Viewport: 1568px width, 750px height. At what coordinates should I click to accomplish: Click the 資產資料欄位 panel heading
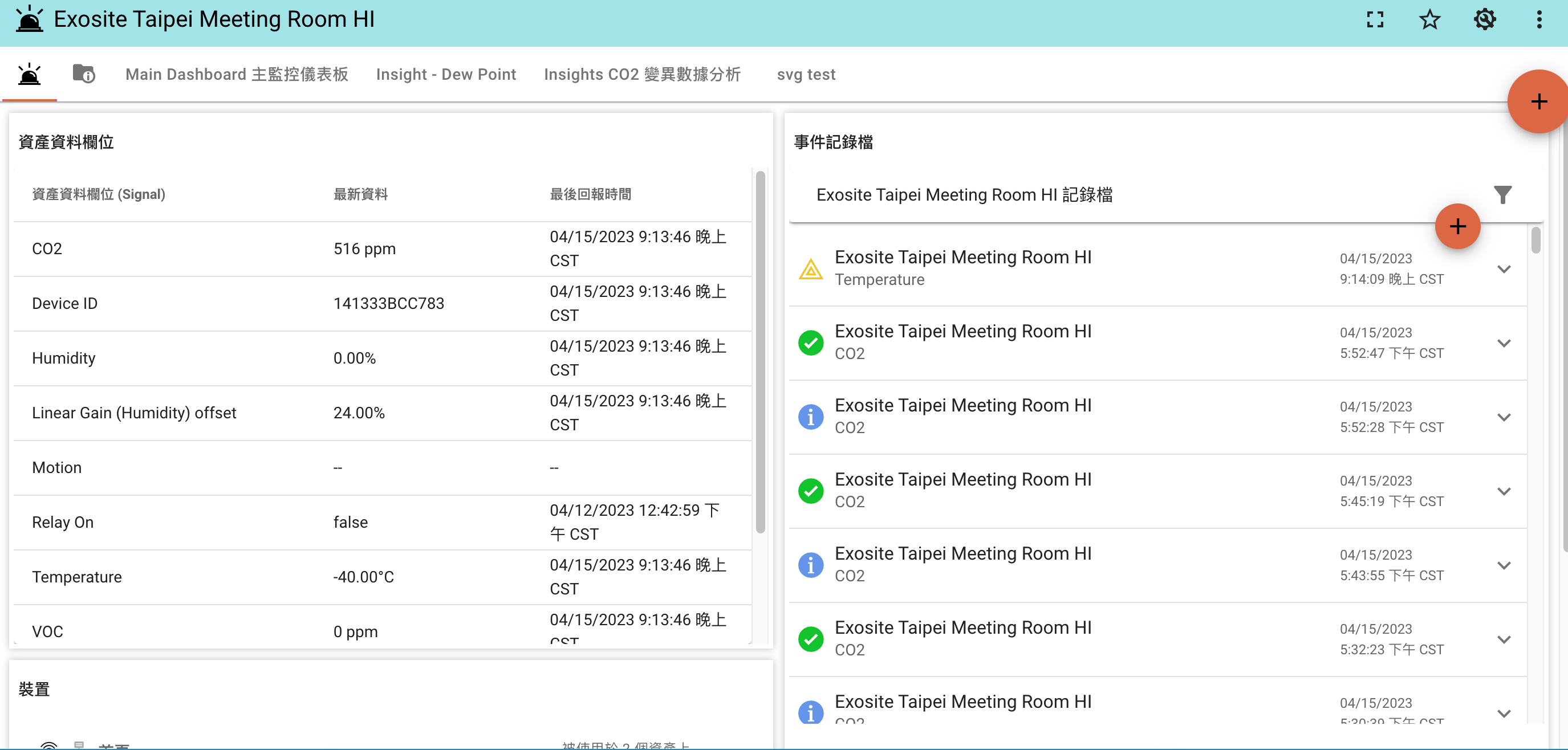(66, 142)
